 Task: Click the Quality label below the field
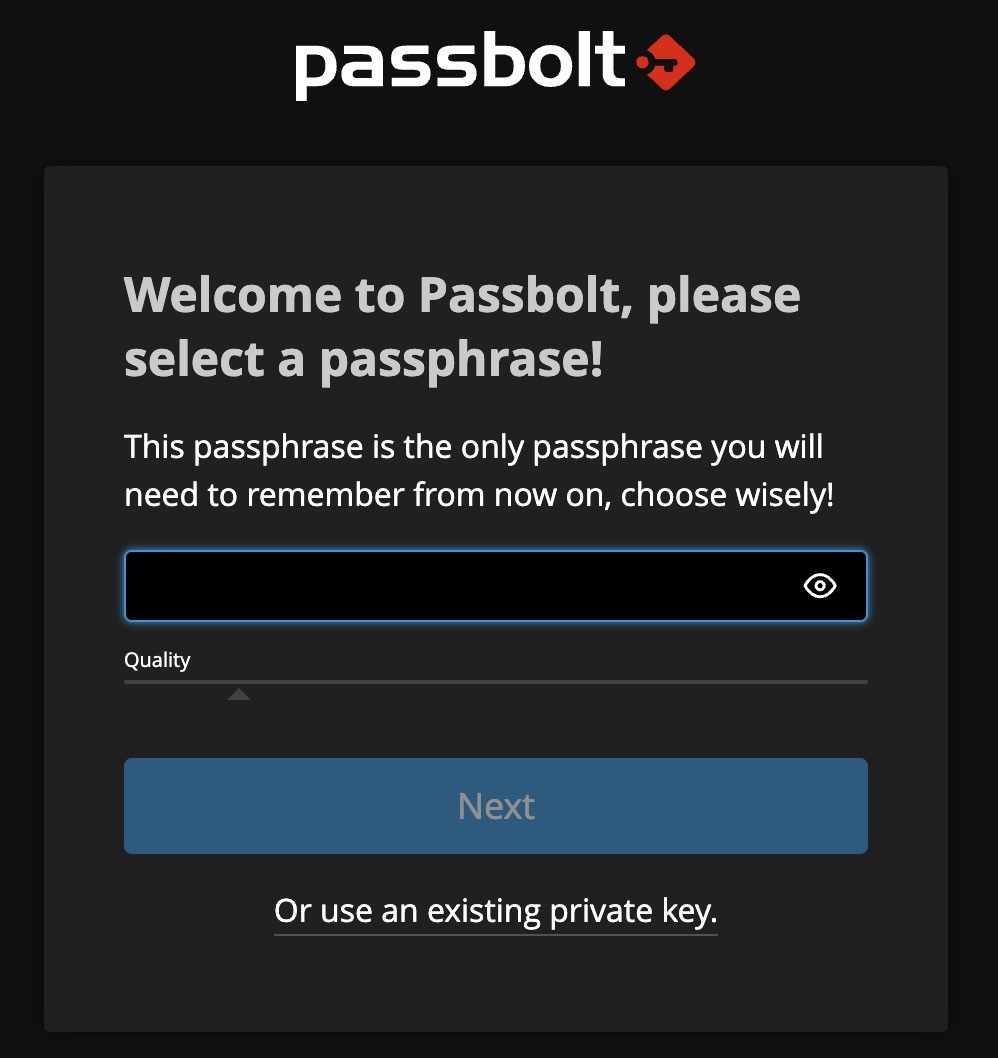156,659
